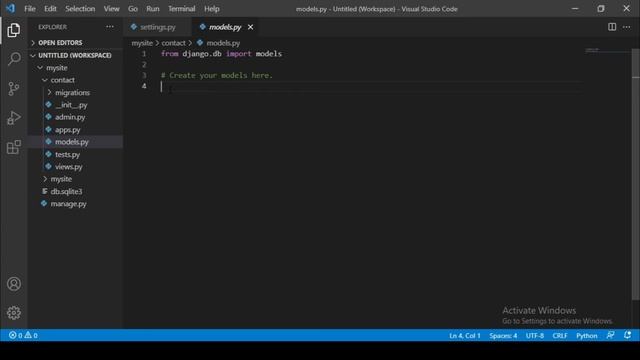
Task: Click line number 2 in the gutter
Action: point(144,64)
